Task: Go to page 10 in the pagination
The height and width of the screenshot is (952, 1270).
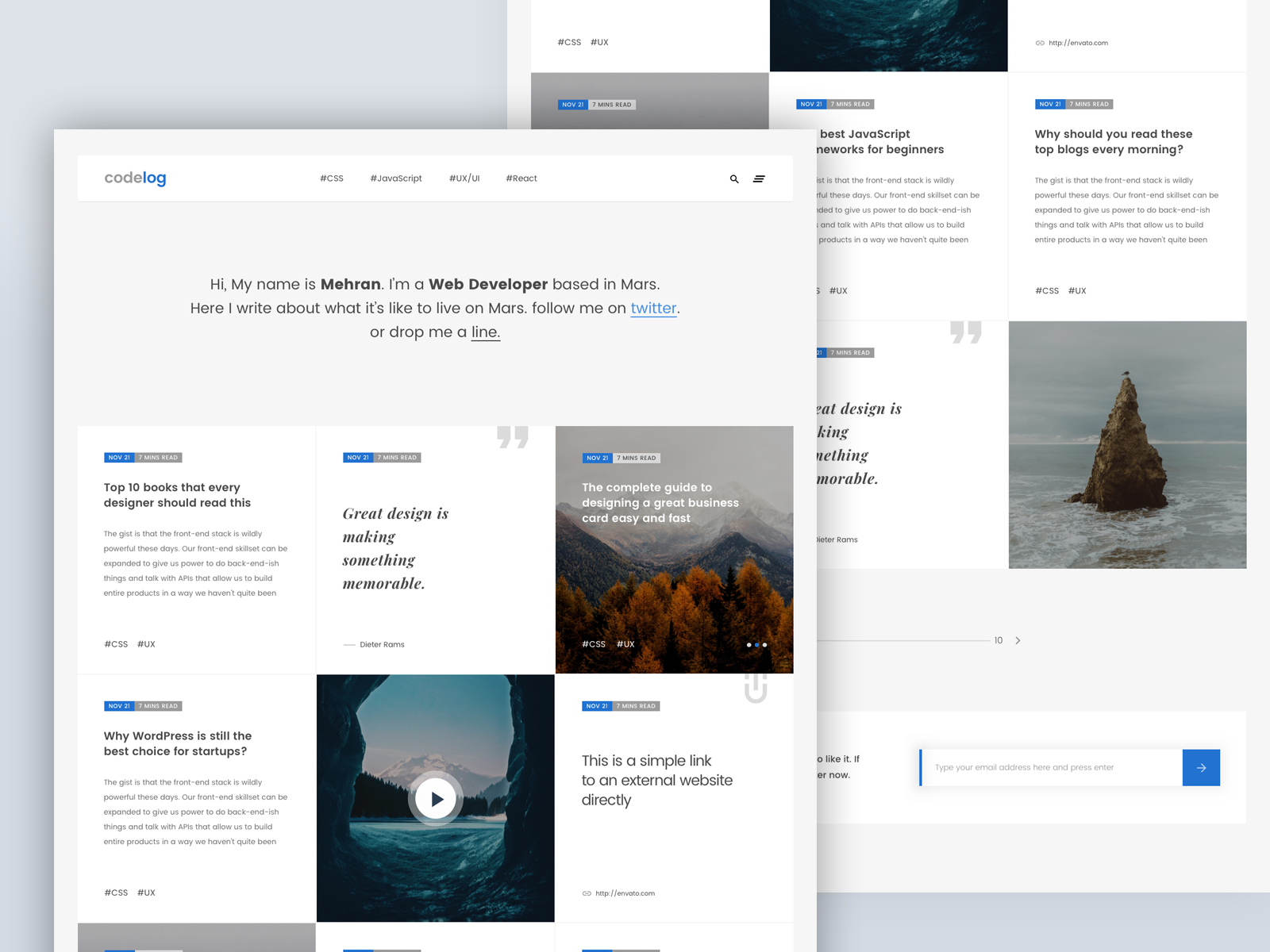Action: point(999,640)
